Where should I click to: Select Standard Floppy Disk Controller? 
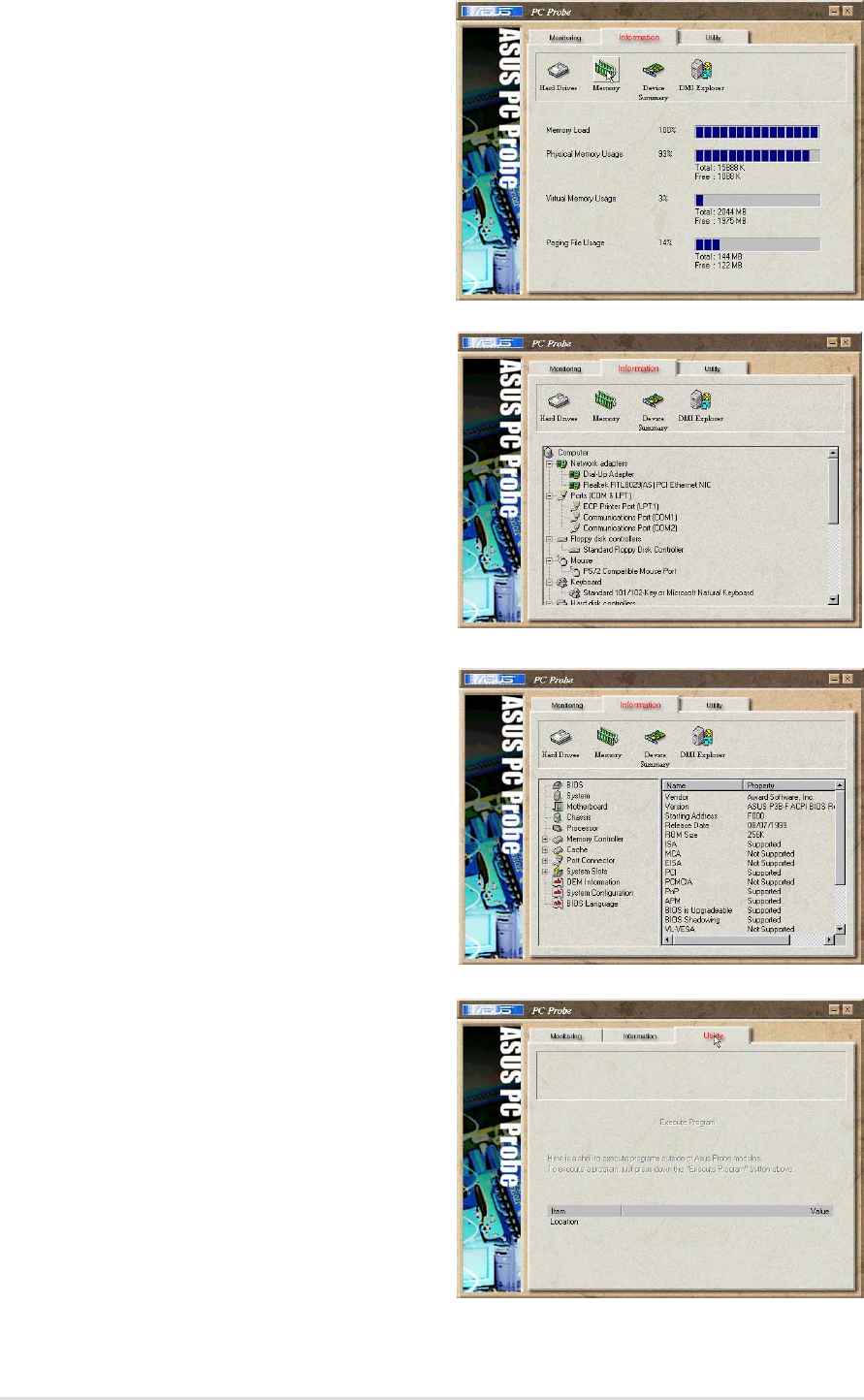pyautogui.click(x=626, y=550)
